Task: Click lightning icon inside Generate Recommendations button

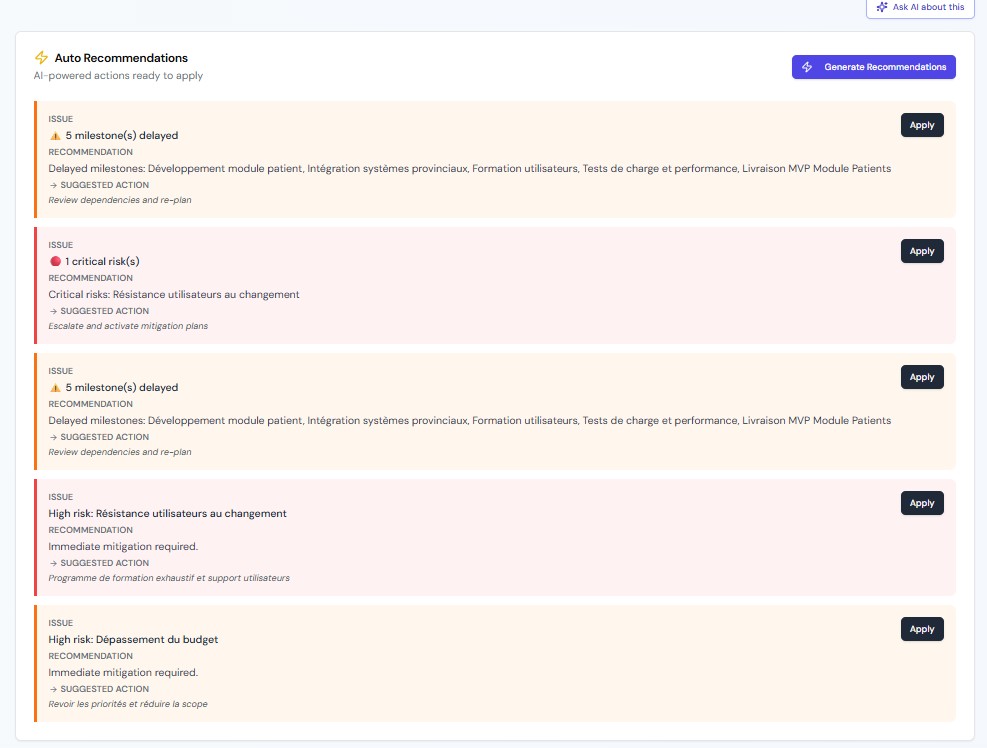Action: click(807, 67)
